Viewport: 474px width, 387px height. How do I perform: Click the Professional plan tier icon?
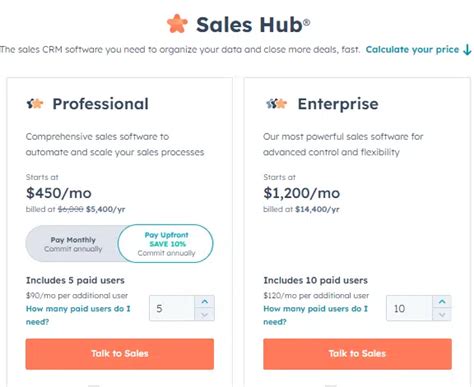point(35,104)
